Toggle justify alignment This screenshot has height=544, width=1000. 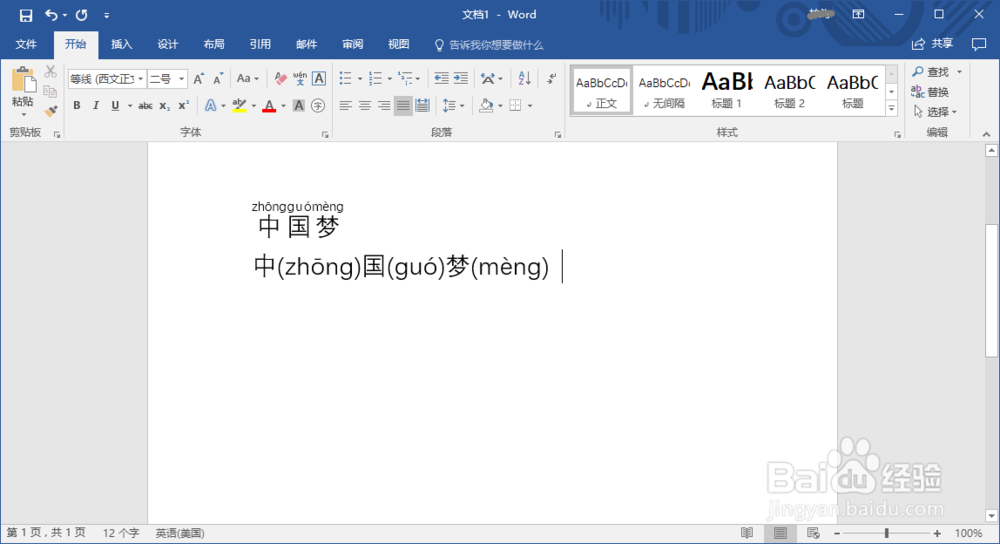pos(403,105)
